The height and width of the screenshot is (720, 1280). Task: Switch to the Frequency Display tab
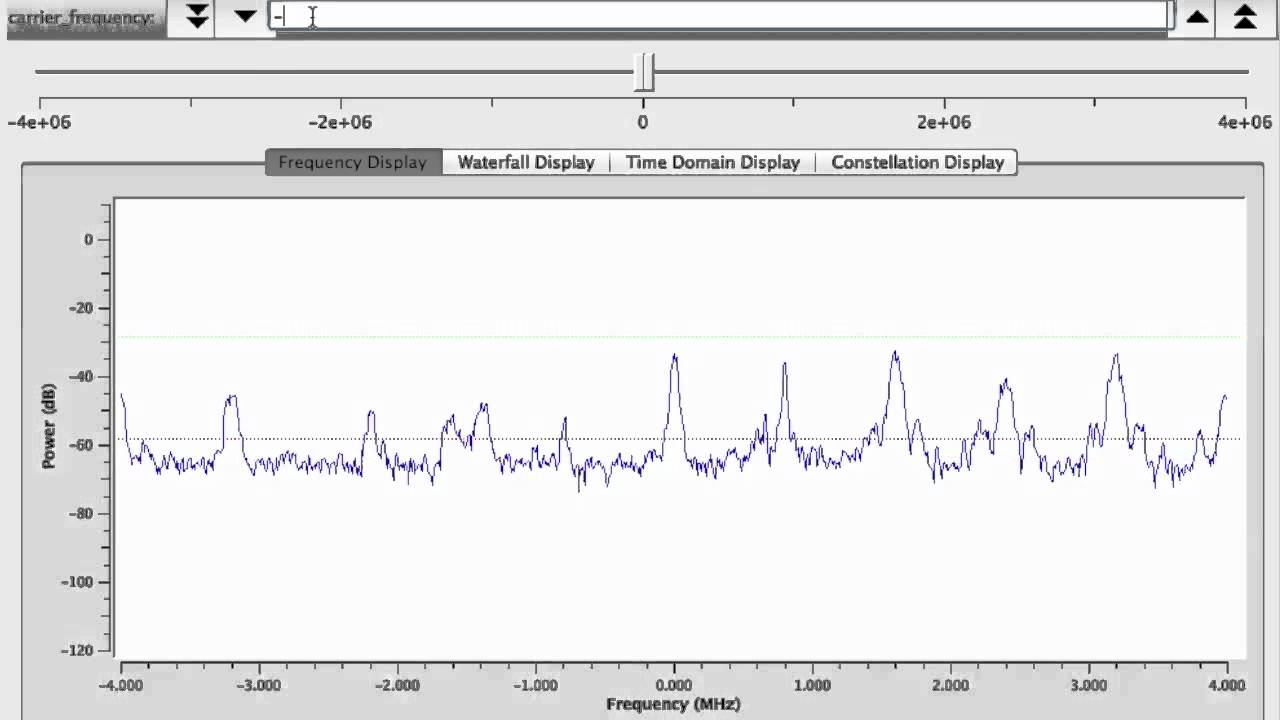[x=353, y=162]
